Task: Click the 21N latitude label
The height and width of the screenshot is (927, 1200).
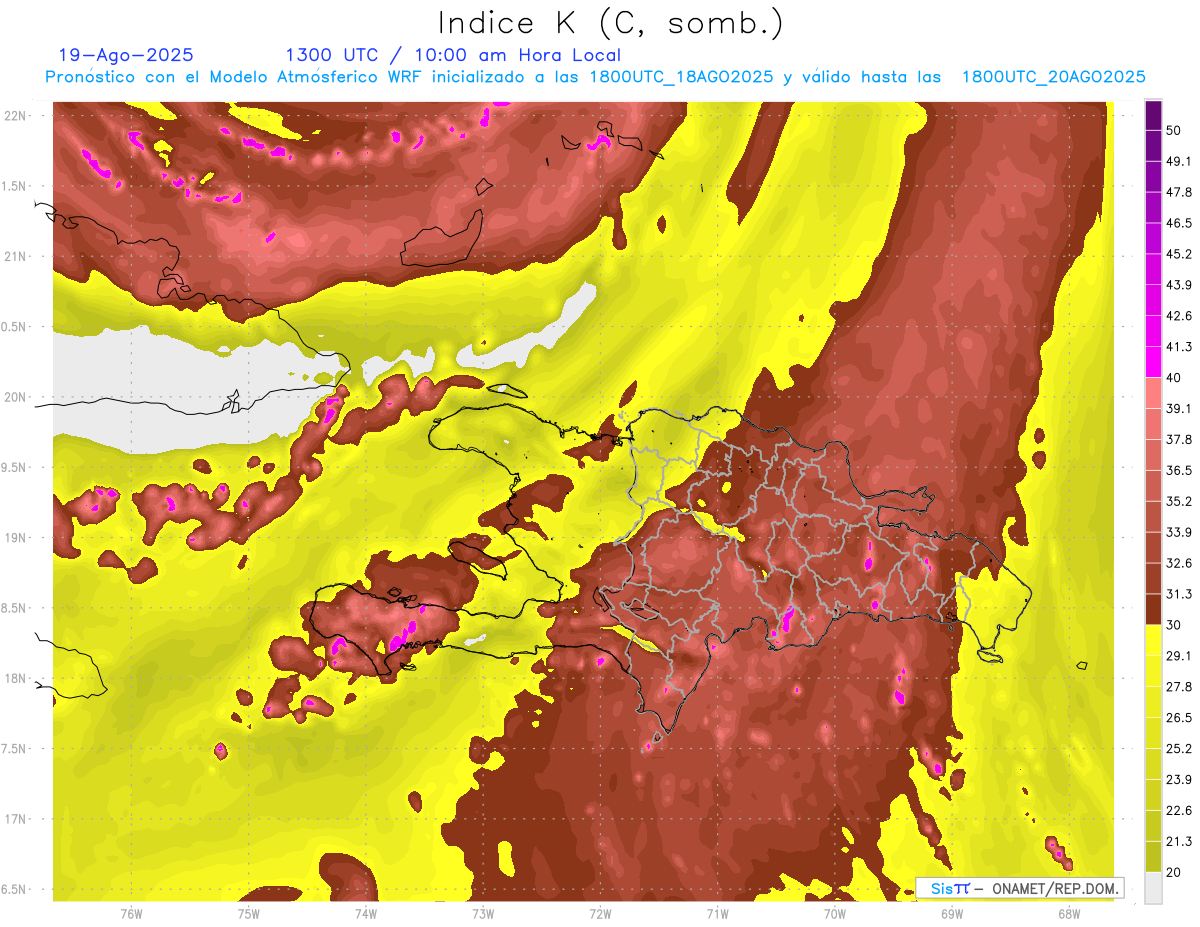Action: click(17, 256)
